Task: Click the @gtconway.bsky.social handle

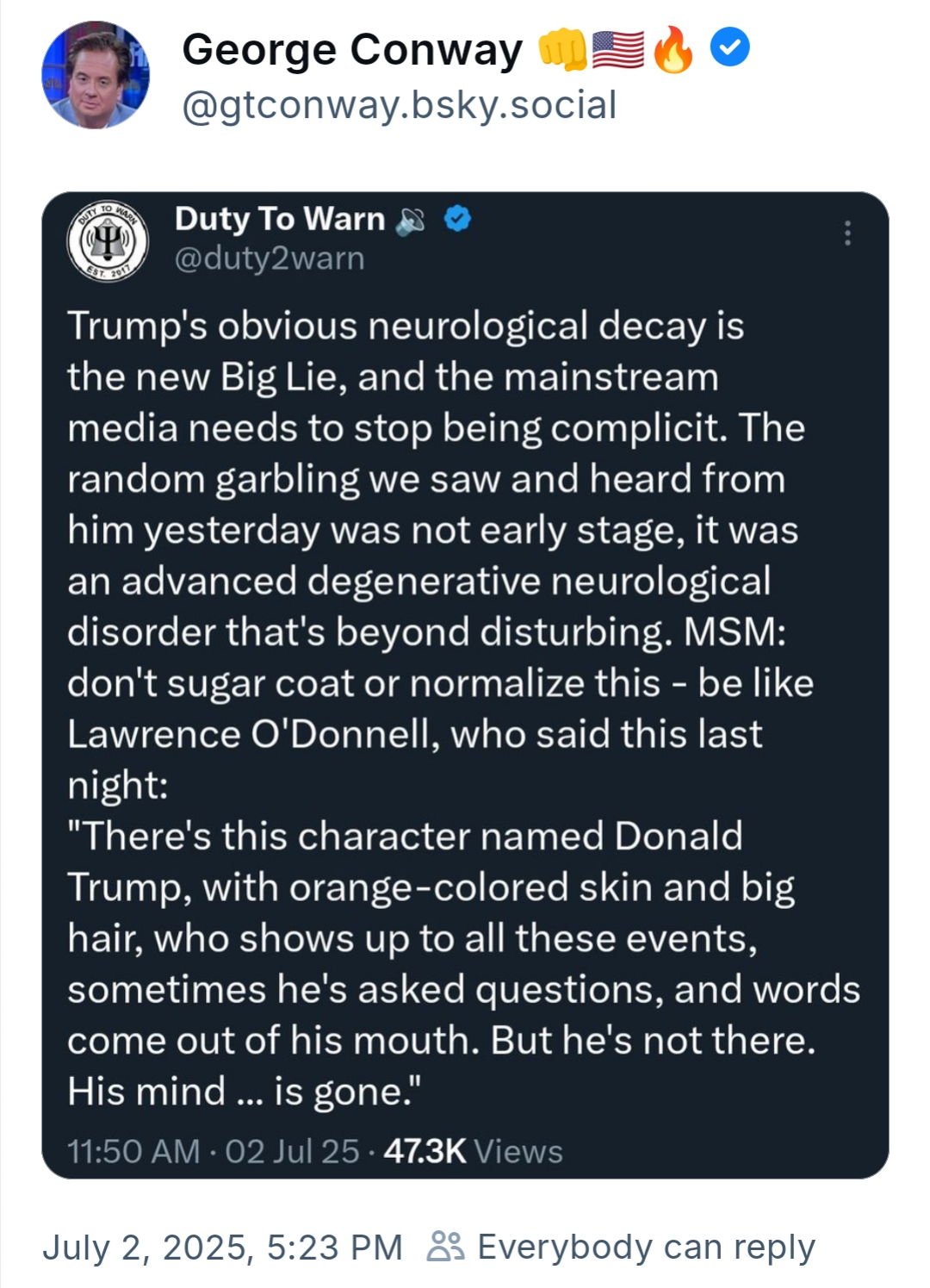Action: (399, 105)
